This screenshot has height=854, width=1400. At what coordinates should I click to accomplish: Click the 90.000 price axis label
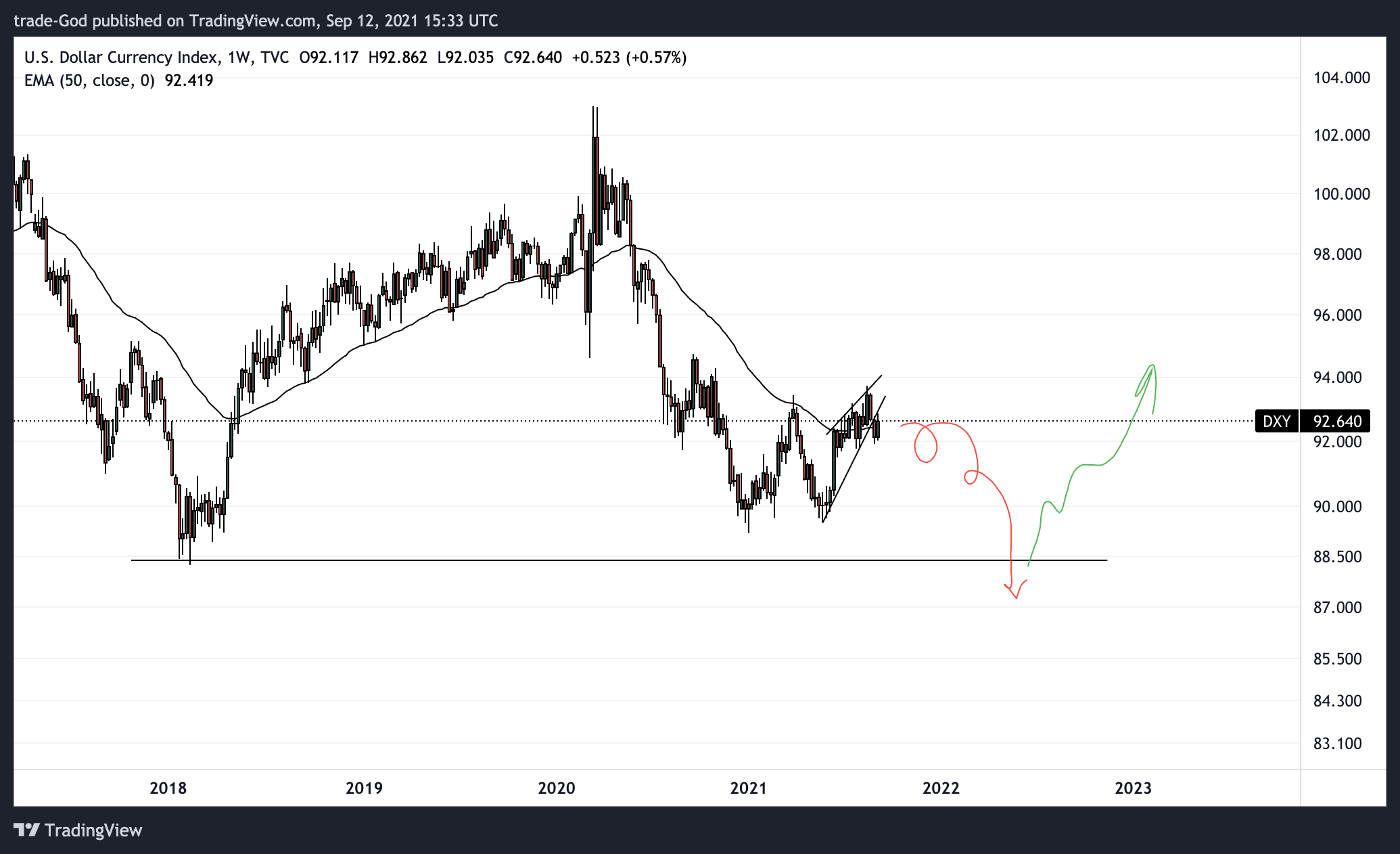tap(1337, 507)
